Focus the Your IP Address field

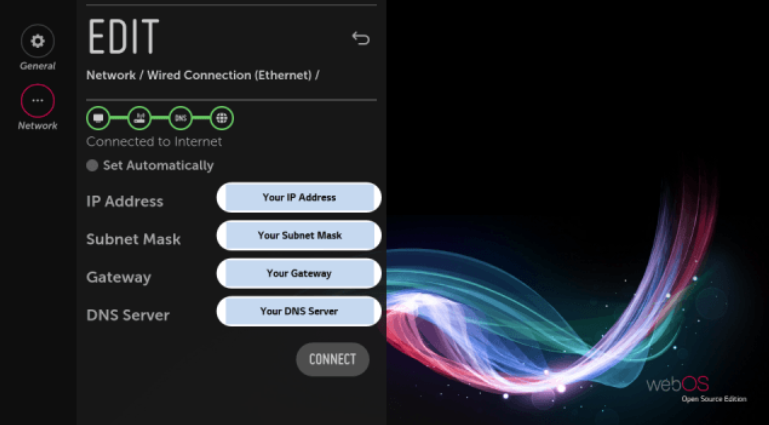click(299, 198)
